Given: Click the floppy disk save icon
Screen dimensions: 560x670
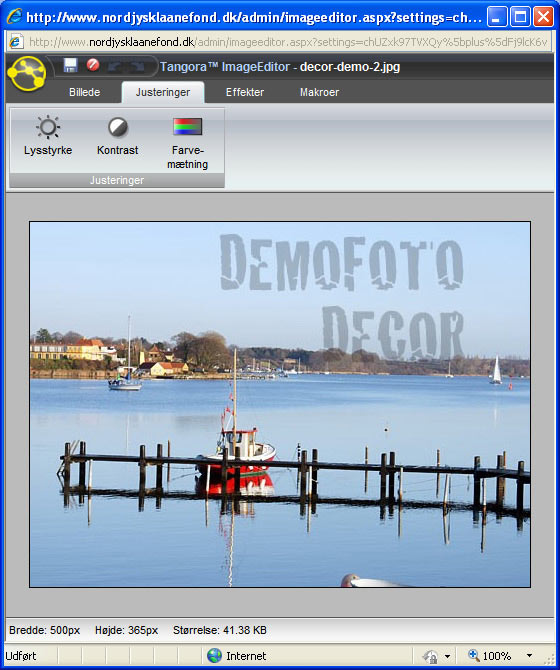Looking at the screenshot, I should coord(70,65).
